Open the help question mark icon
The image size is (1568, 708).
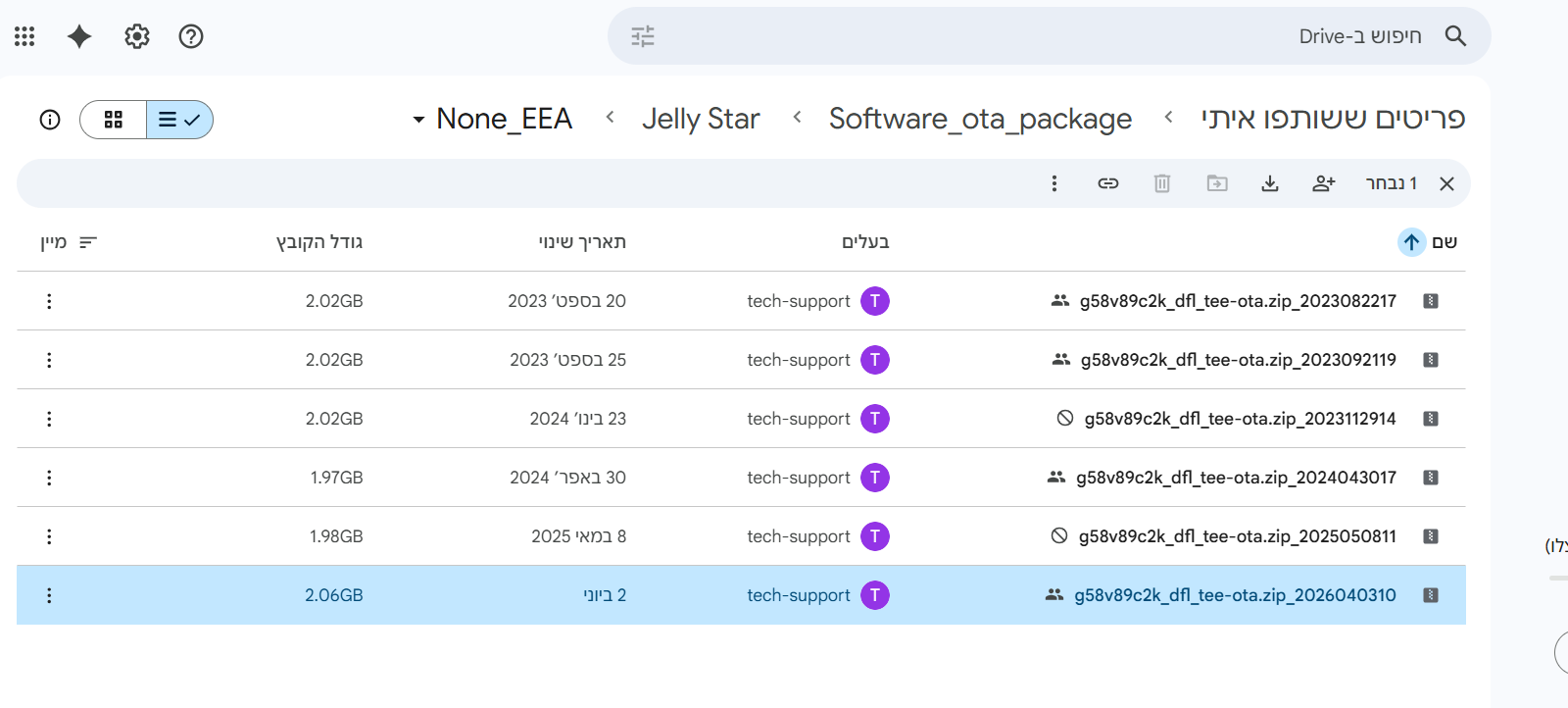click(191, 36)
